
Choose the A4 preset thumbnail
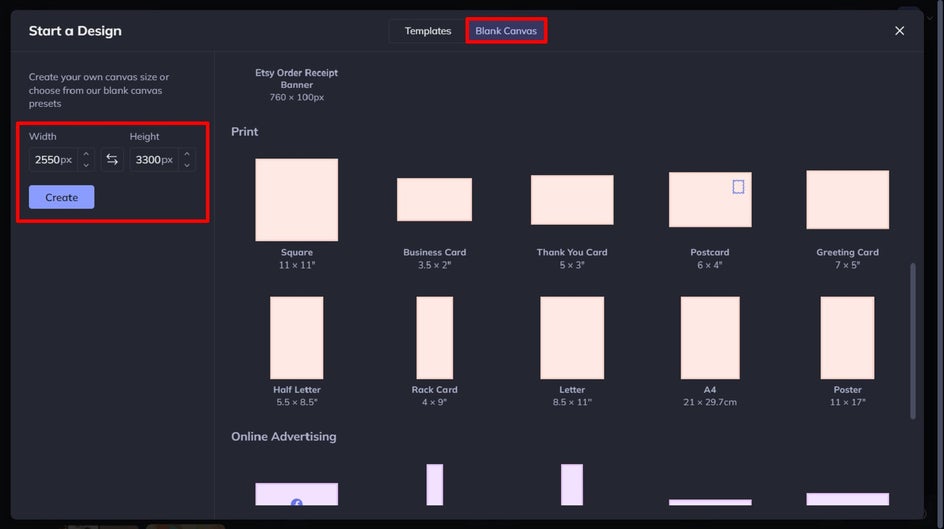[710, 338]
